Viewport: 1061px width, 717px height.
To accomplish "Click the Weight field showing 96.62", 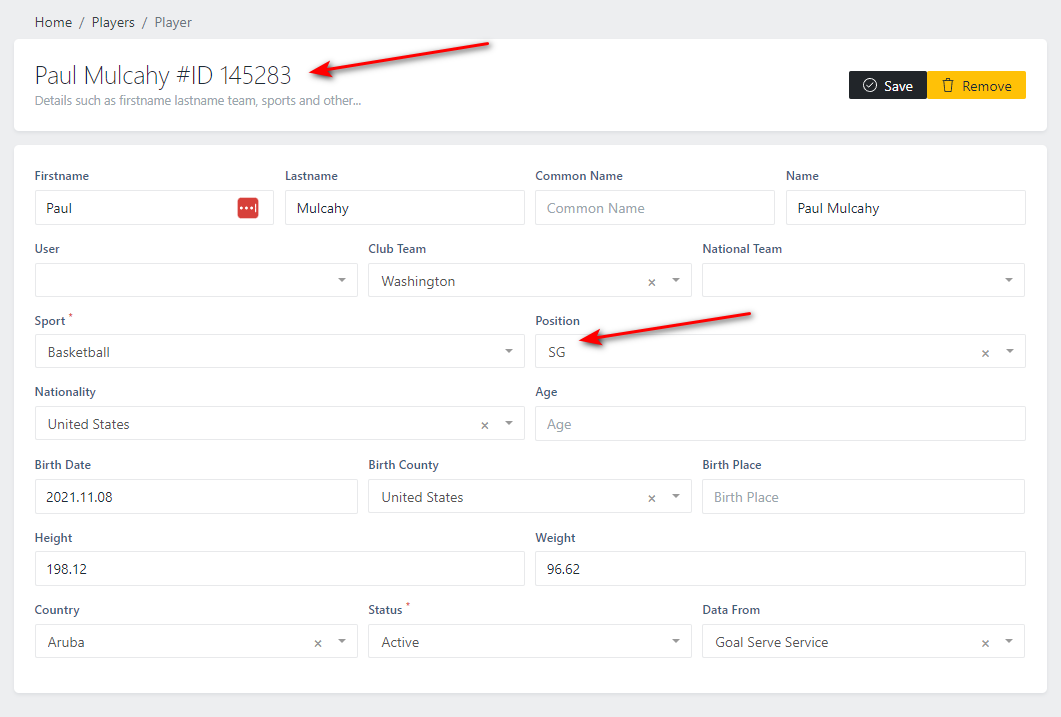I will [780, 569].
